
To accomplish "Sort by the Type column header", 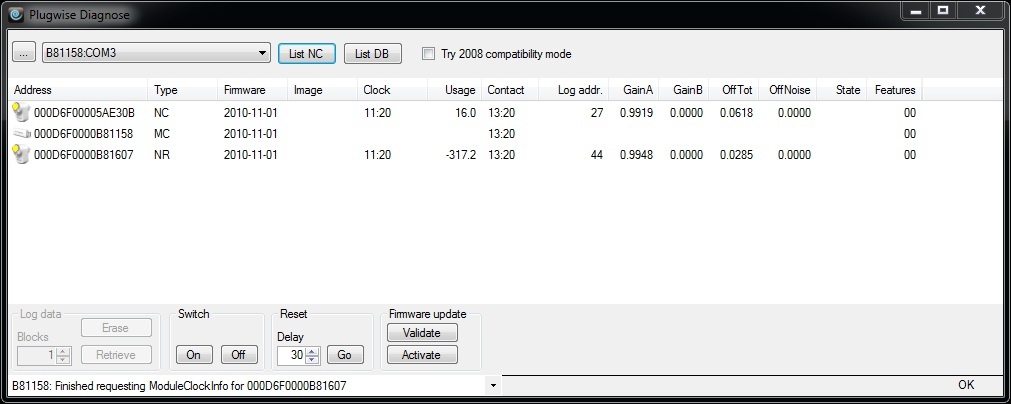I will click(x=182, y=90).
